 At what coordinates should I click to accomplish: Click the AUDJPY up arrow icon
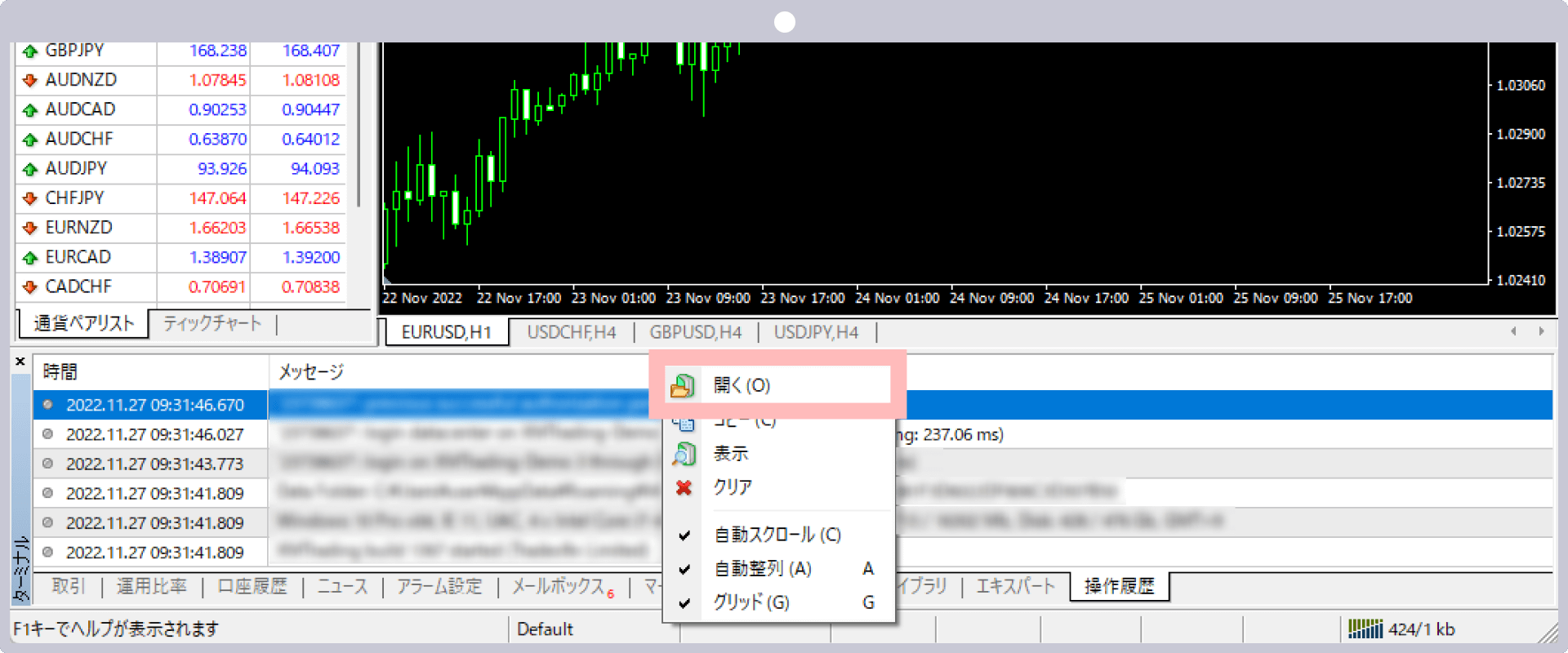(30, 169)
